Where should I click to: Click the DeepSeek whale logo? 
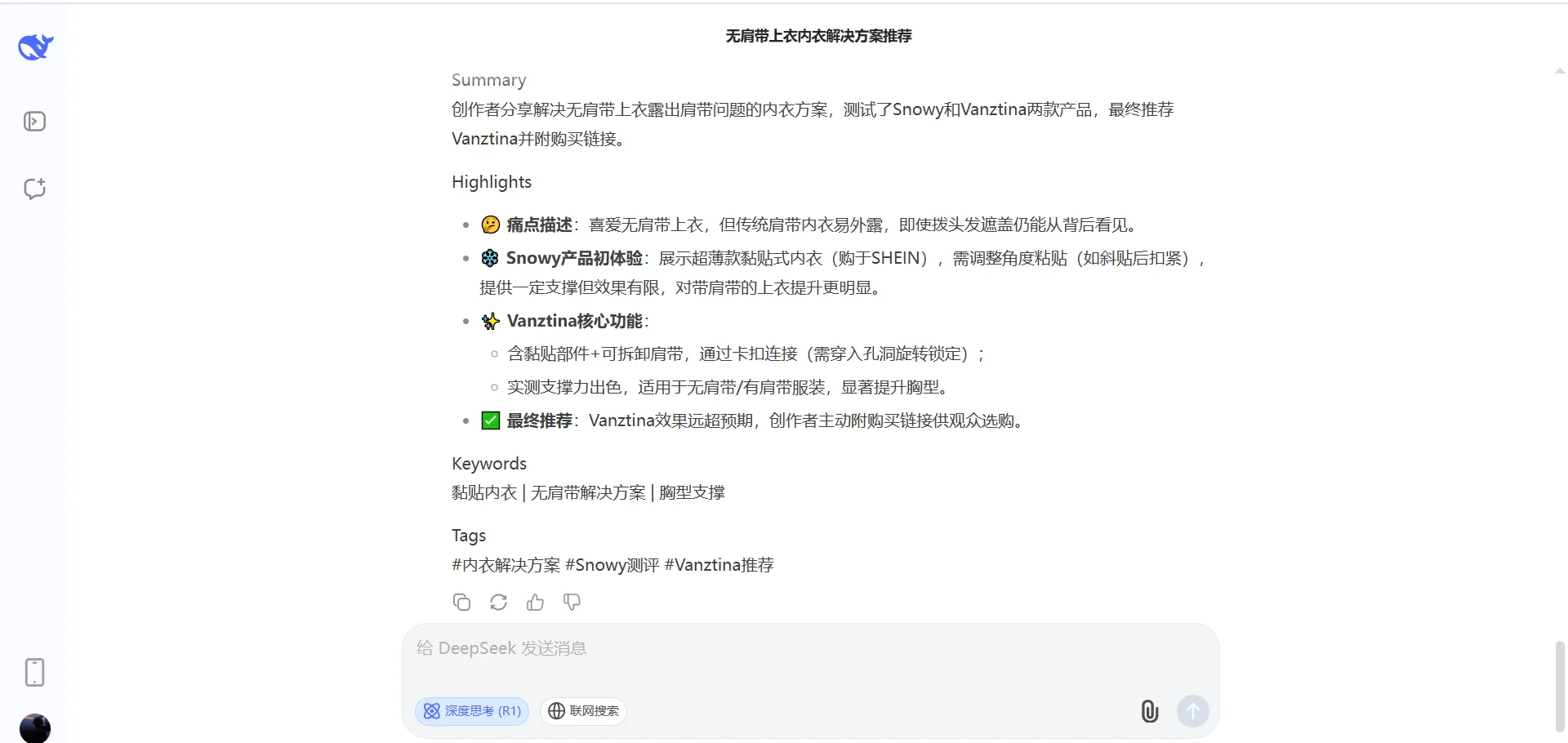click(x=33, y=47)
